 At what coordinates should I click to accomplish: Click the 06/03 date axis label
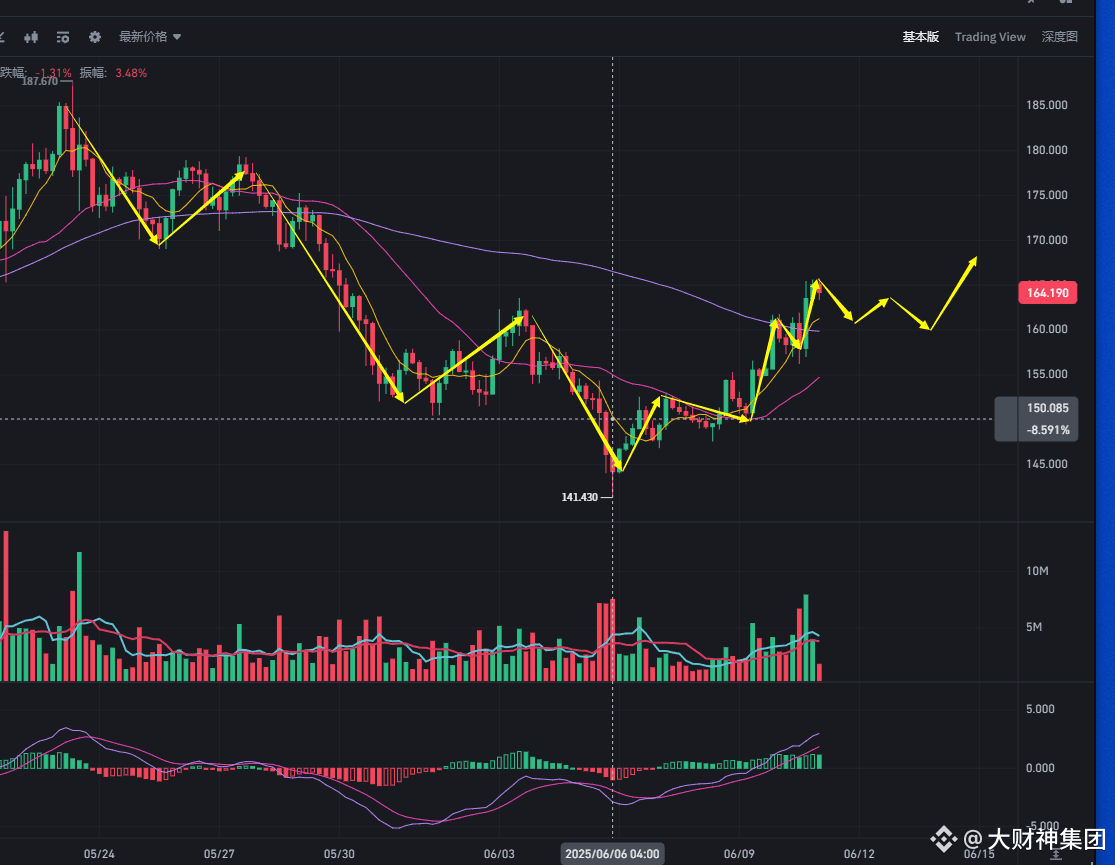498,853
